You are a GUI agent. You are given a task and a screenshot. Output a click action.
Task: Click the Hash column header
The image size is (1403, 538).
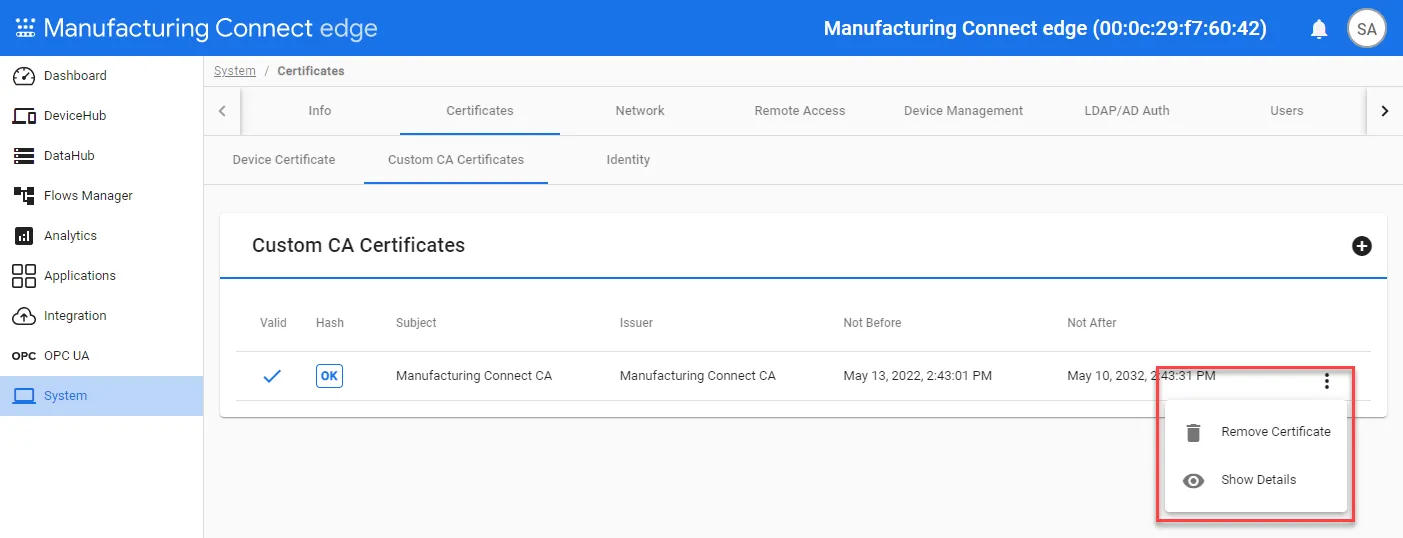pos(330,323)
